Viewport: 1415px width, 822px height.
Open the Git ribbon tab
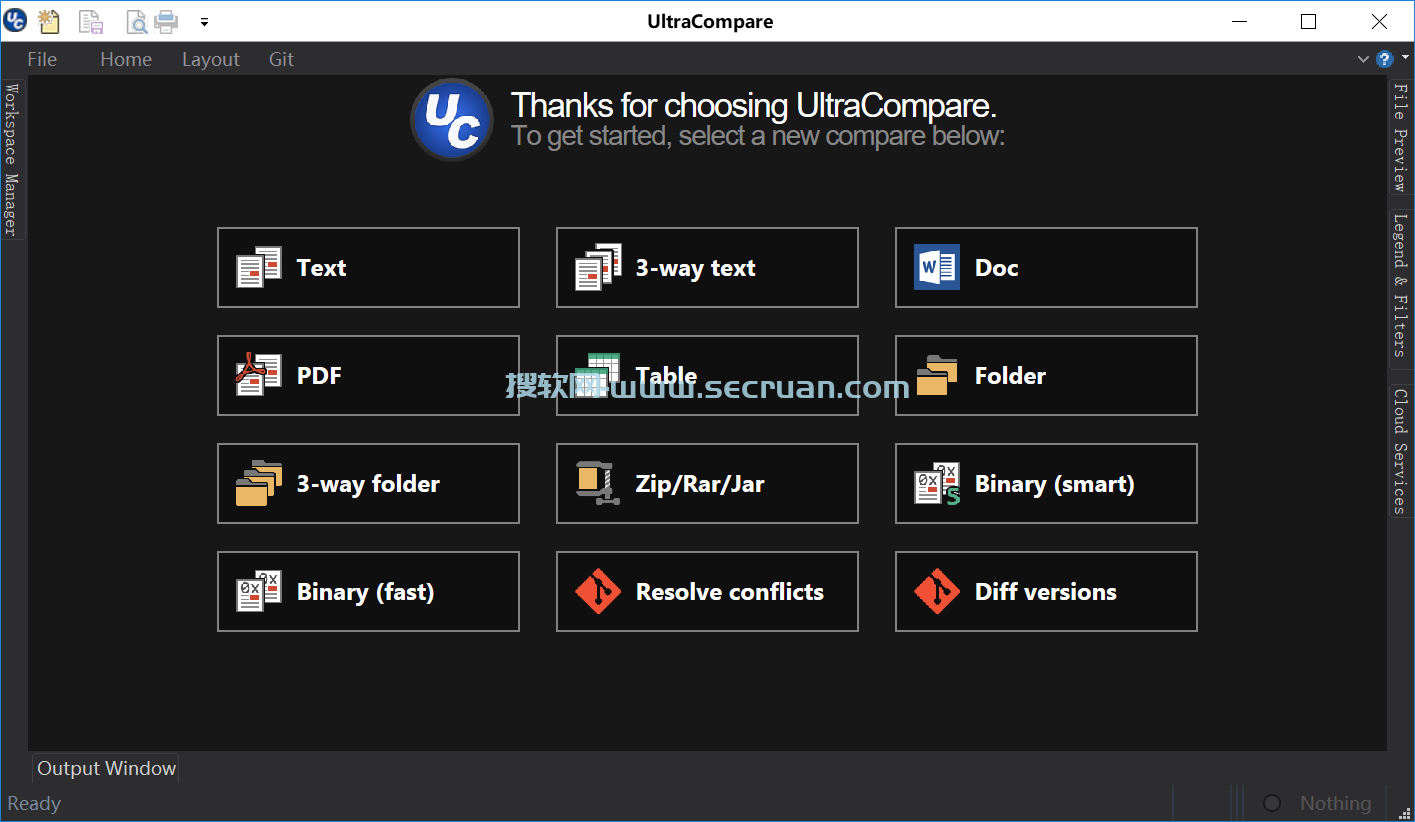pos(282,59)
